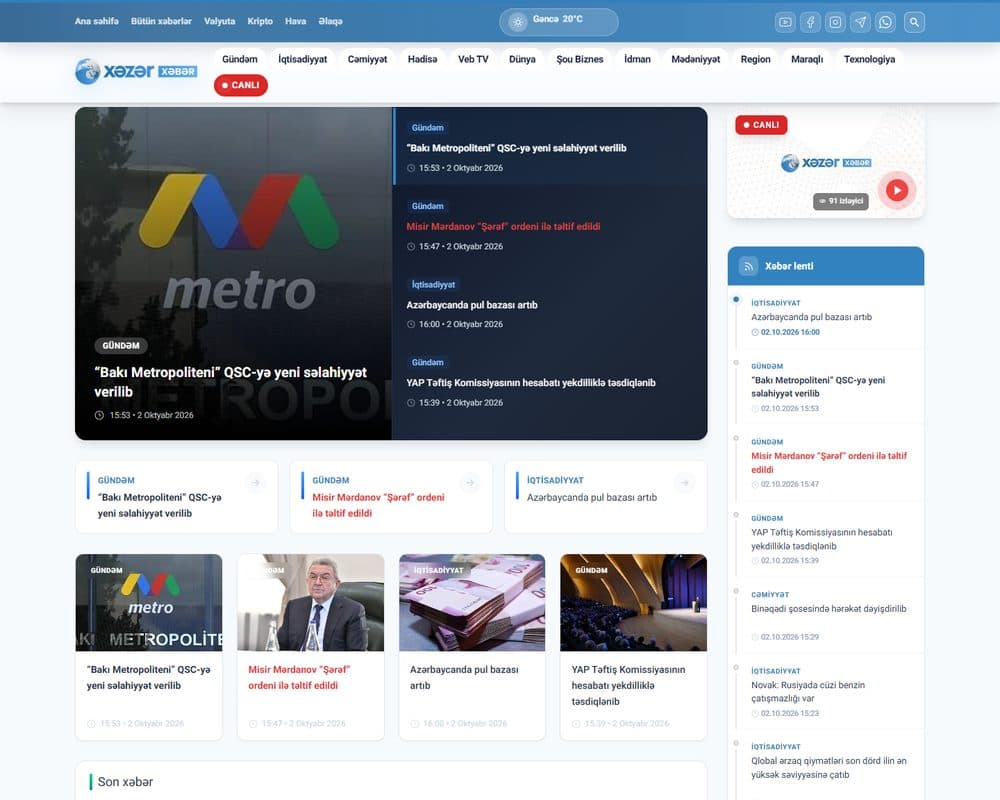Open the Hava link in top bar
1000x800 pixels.
295,21
